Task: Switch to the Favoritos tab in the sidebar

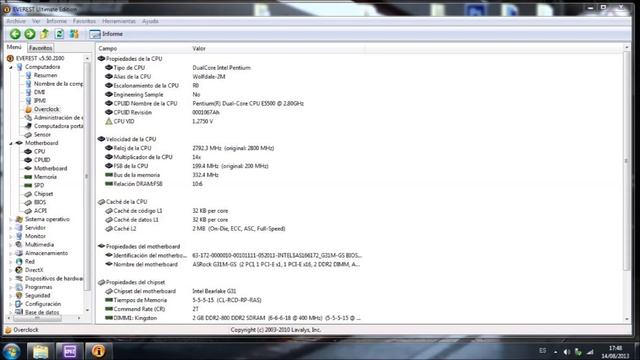Action: pyautogui.click(x=40, y=48)
